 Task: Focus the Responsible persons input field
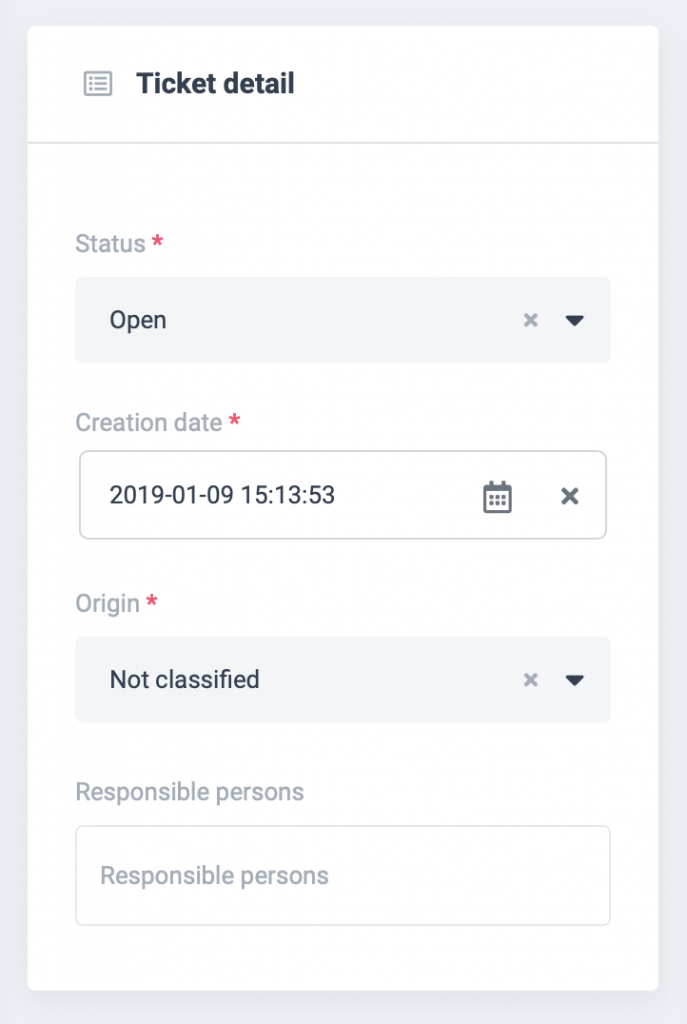pos(342,876)
